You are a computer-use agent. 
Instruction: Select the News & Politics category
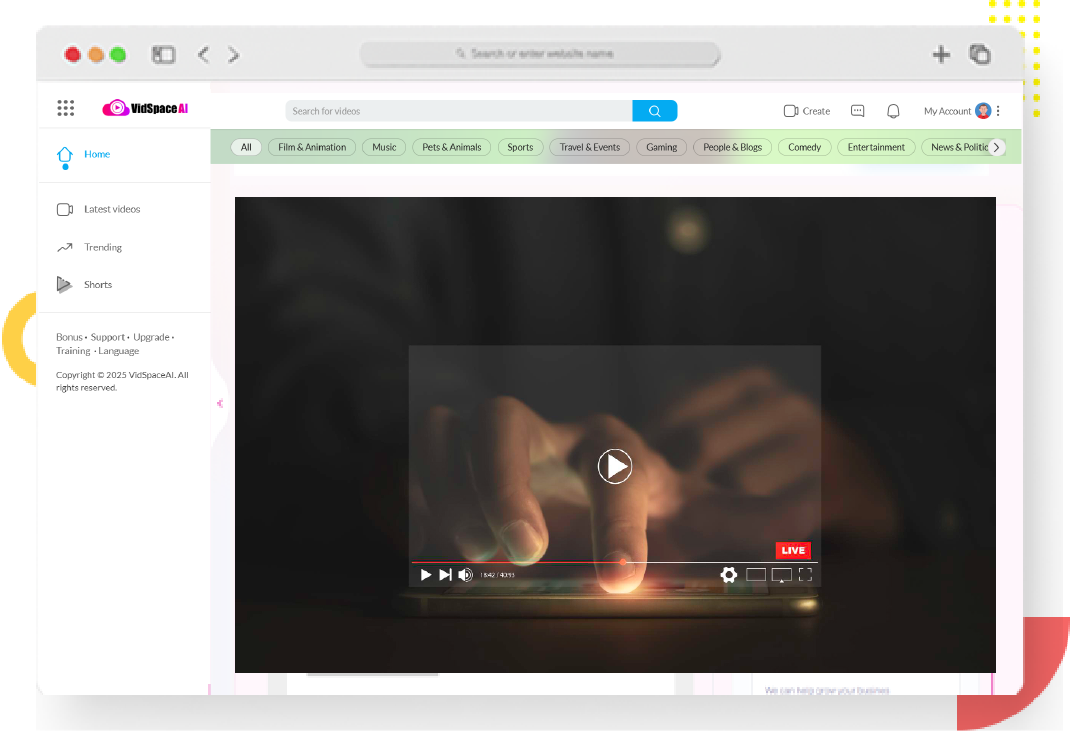[x=959, y=147]
